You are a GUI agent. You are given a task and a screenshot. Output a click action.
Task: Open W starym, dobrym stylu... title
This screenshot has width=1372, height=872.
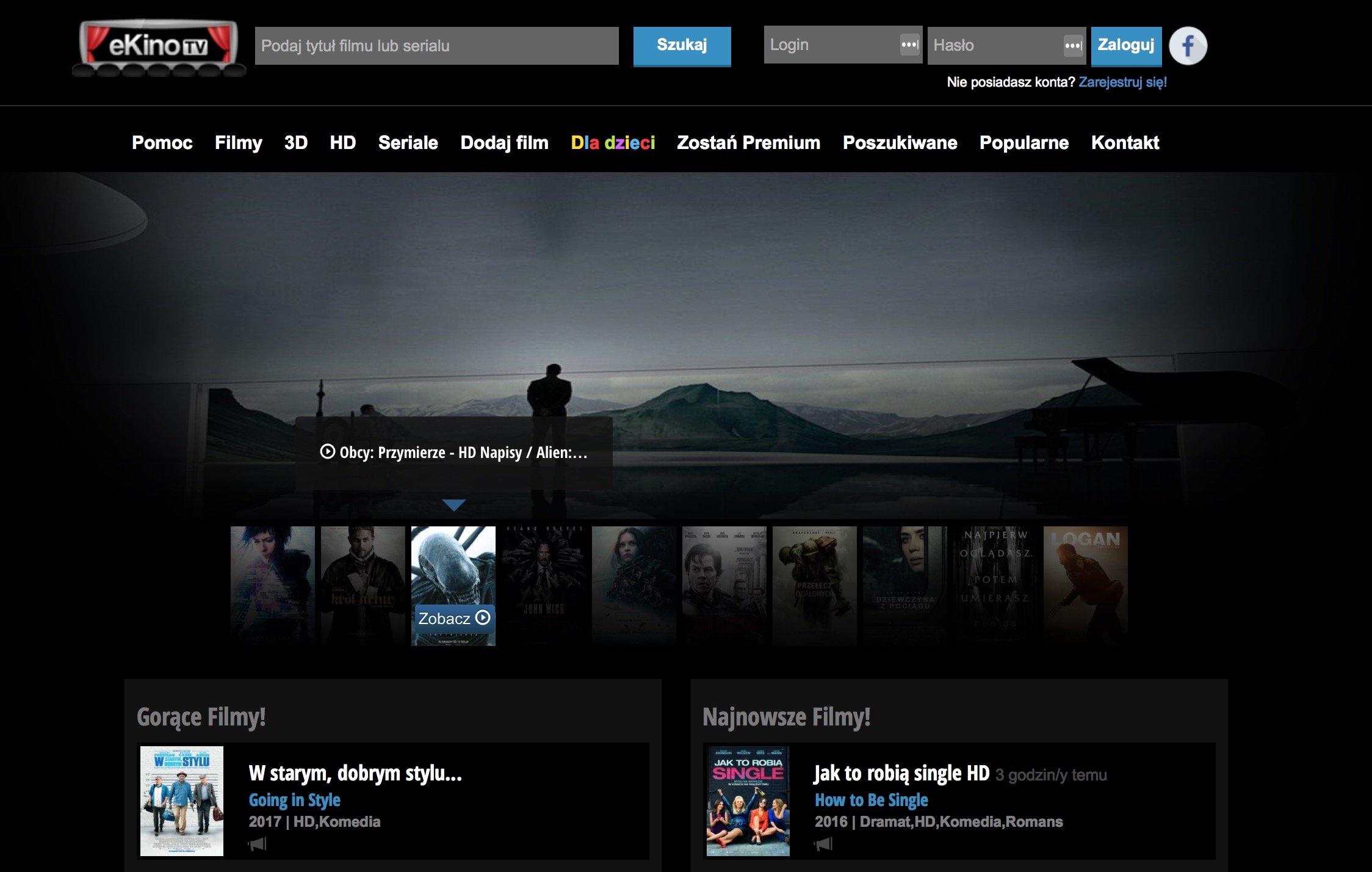[x=355, y=773]
